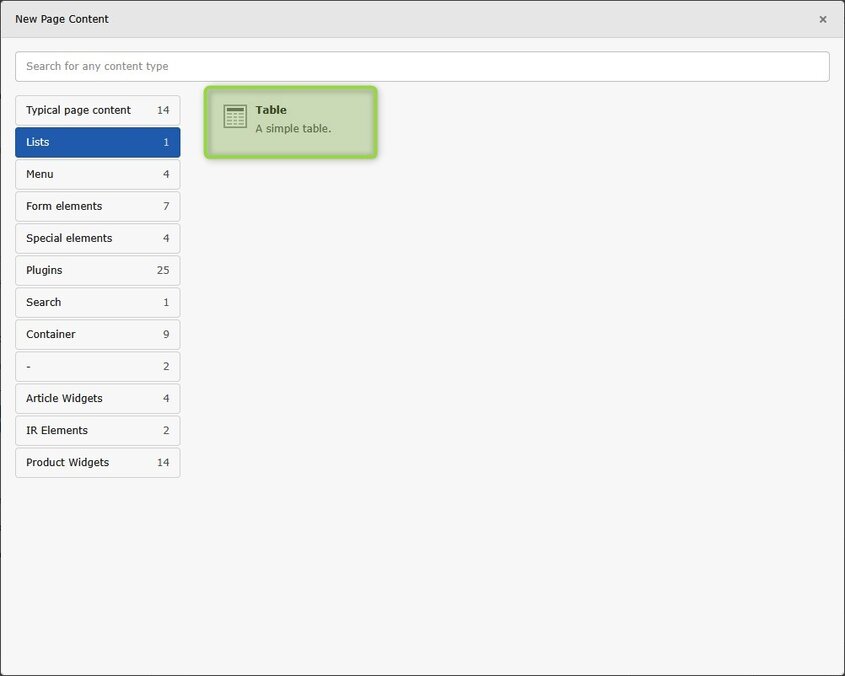Switch to the Plugins tab
The height and width of the screenshot is (676, 845).
[x=97, y=270]
